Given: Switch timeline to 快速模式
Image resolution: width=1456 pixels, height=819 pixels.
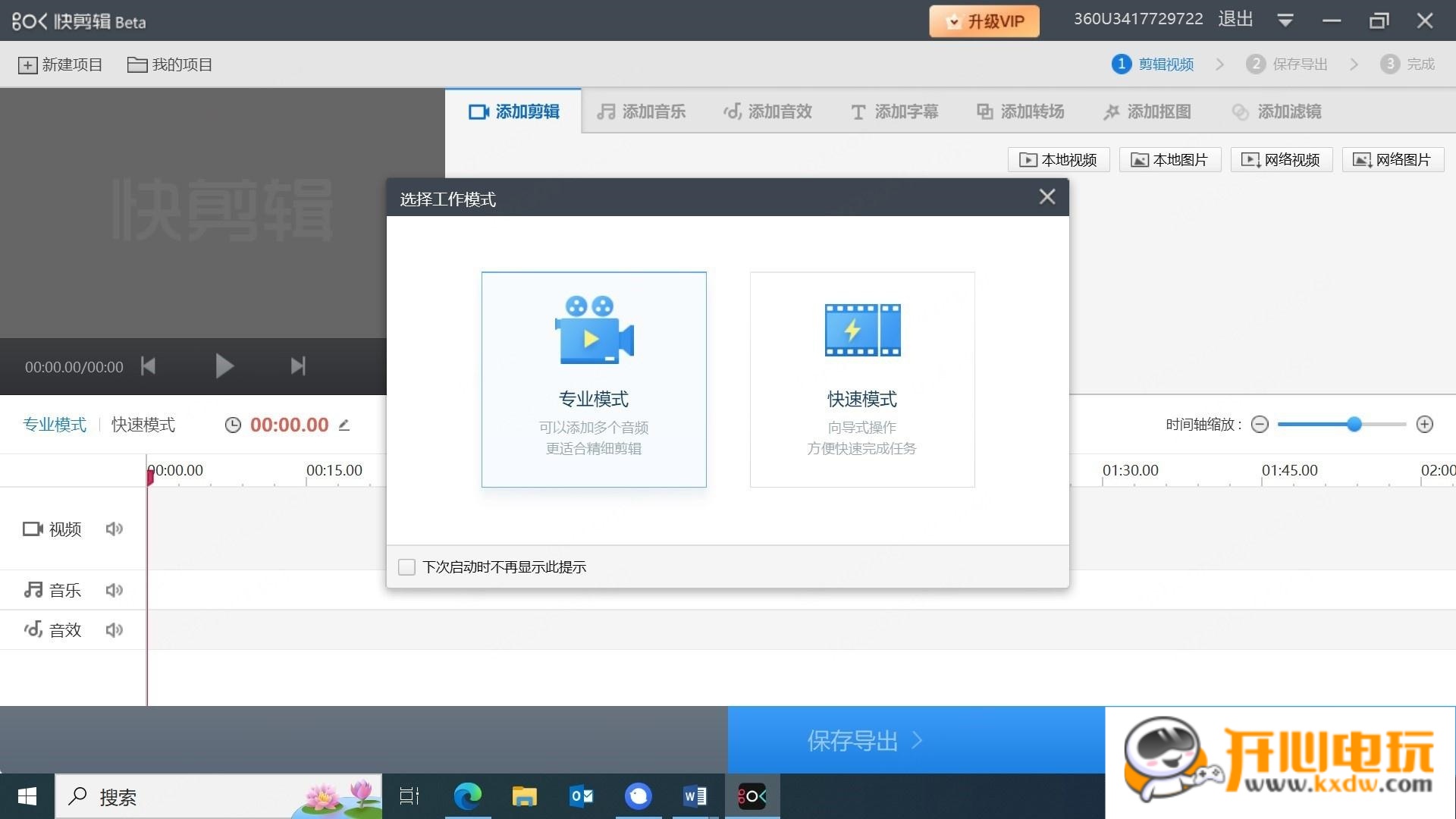Looking at the screenshot, I should point(143,425).
